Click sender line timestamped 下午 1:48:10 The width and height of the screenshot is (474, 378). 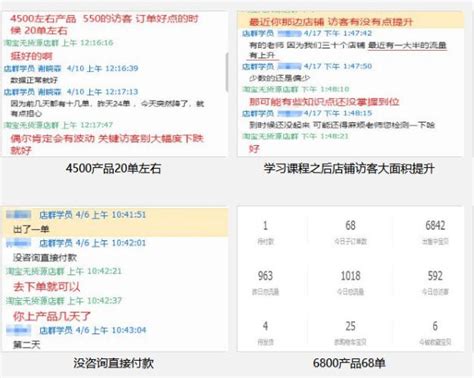coord(296,89)
